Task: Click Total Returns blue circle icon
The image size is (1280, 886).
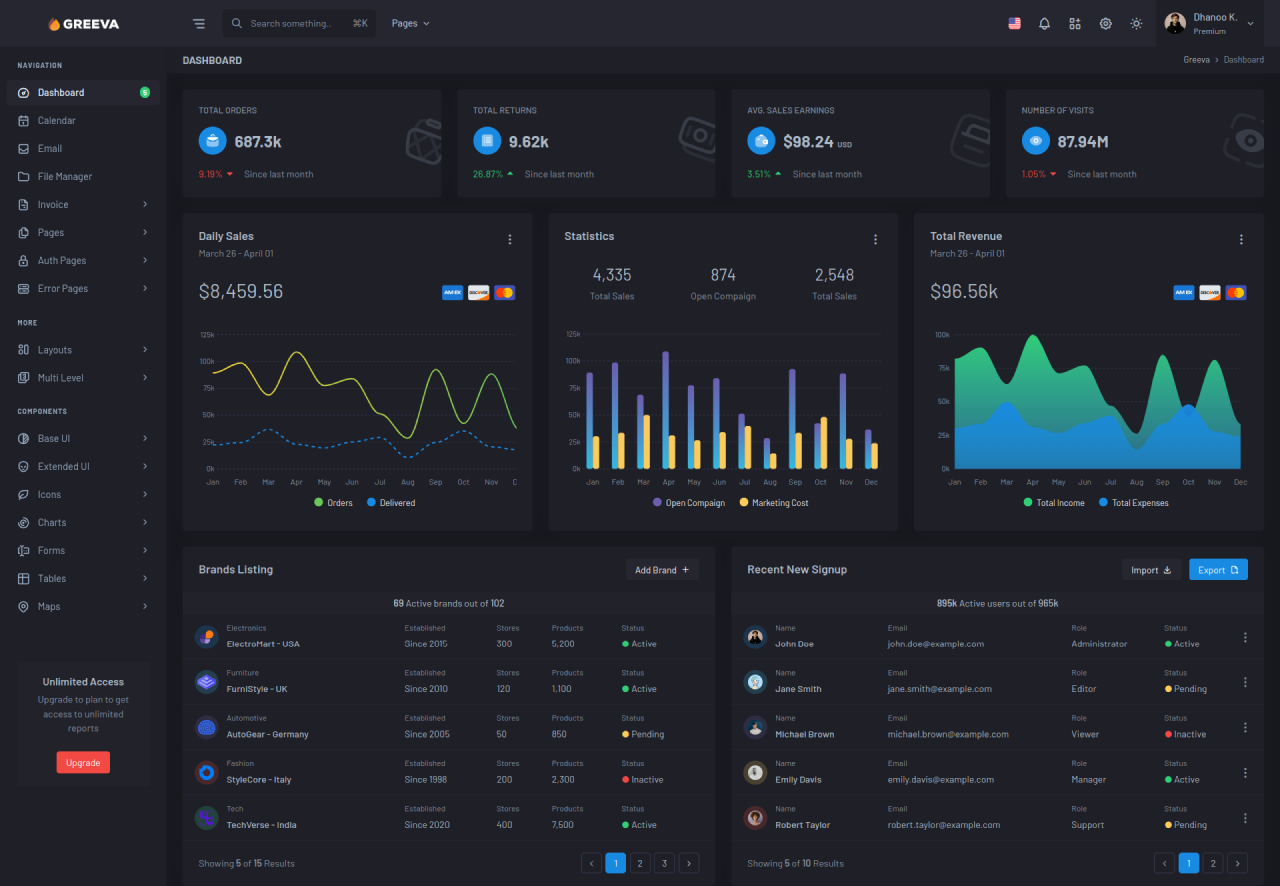Action: click(487, 141)
